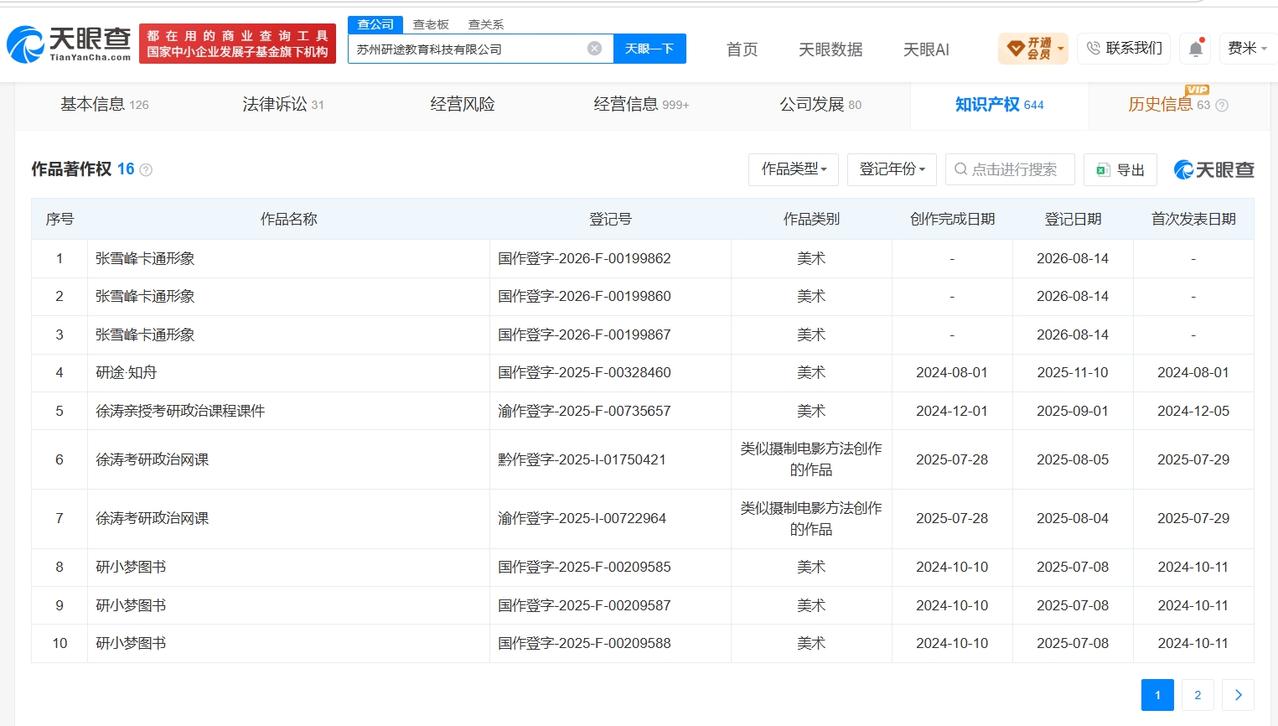This screenshot has width=1278, height=726.
Task: Open 天眼数据 navigation link
Action: (830, 49)
